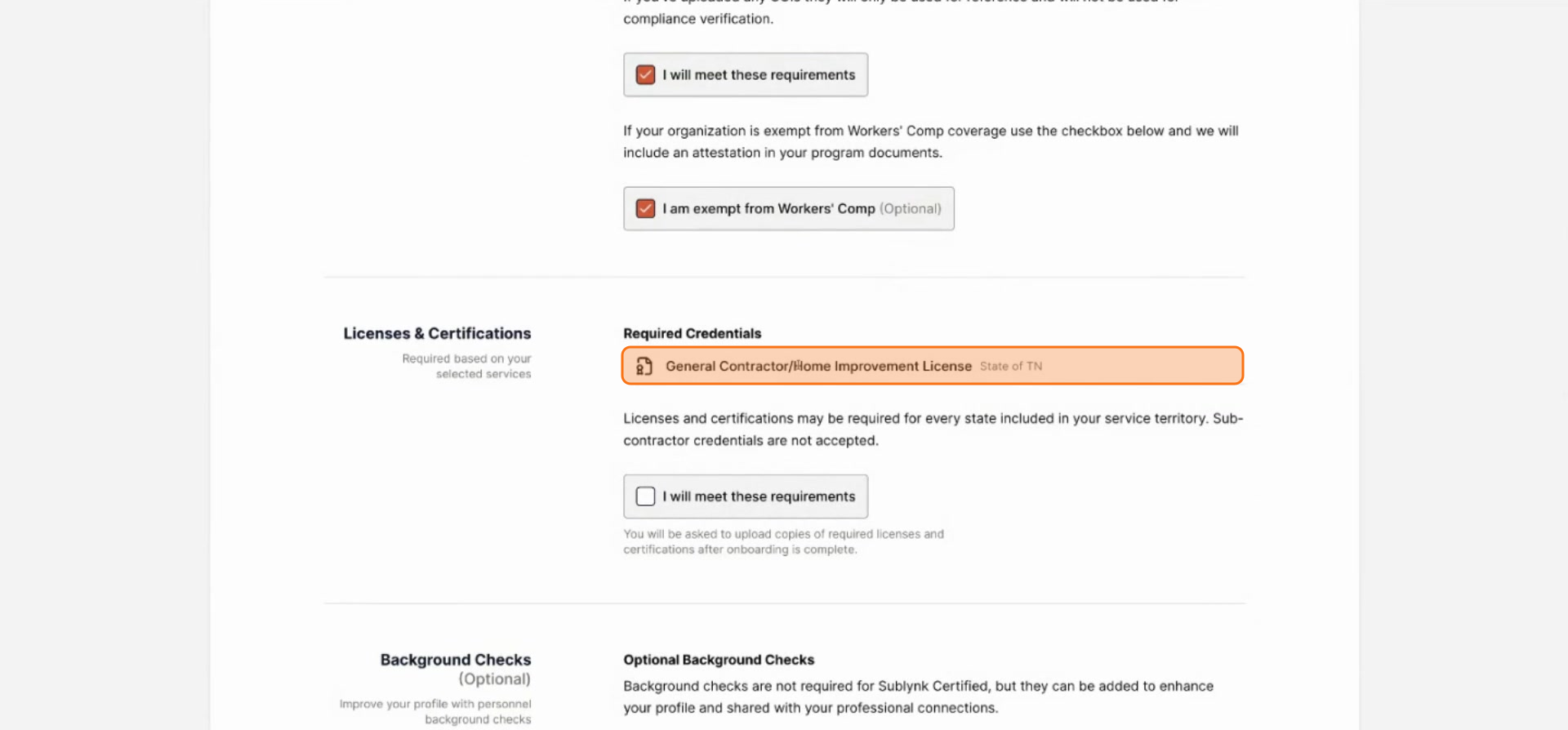Click the 'Licenses & Certifications' section heading
Image resolution: width=1568 pixels, height=730 pixels.
[x=437, y=333]
